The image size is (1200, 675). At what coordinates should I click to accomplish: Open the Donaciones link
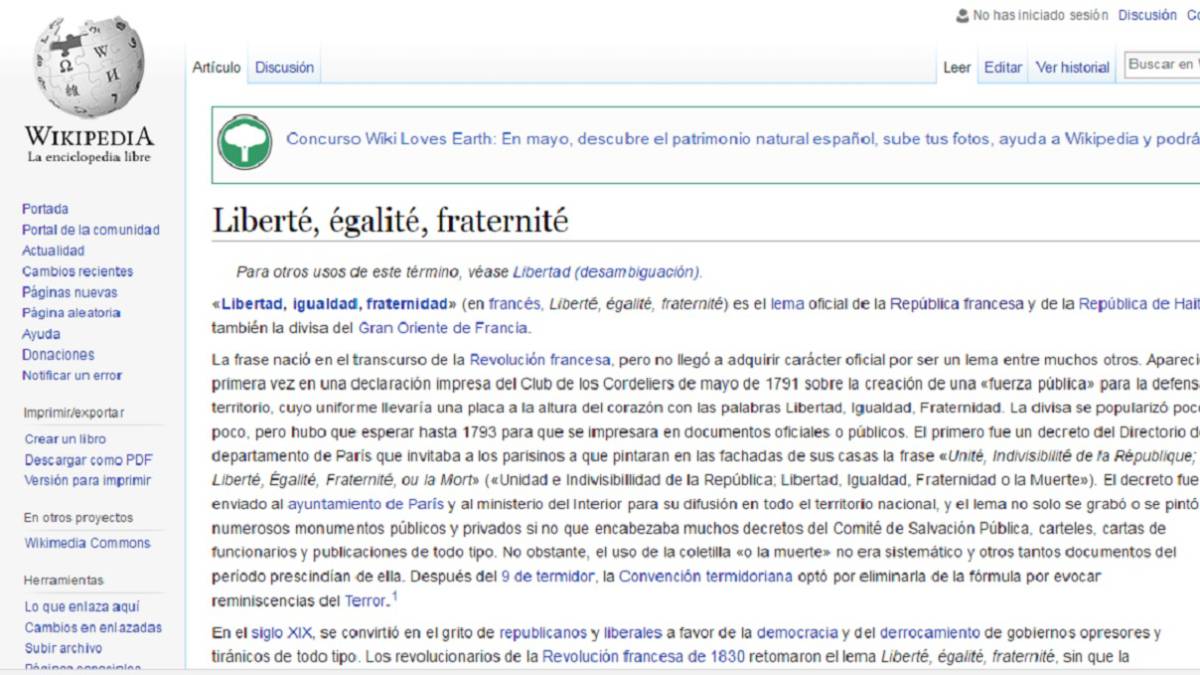(58, 355)
